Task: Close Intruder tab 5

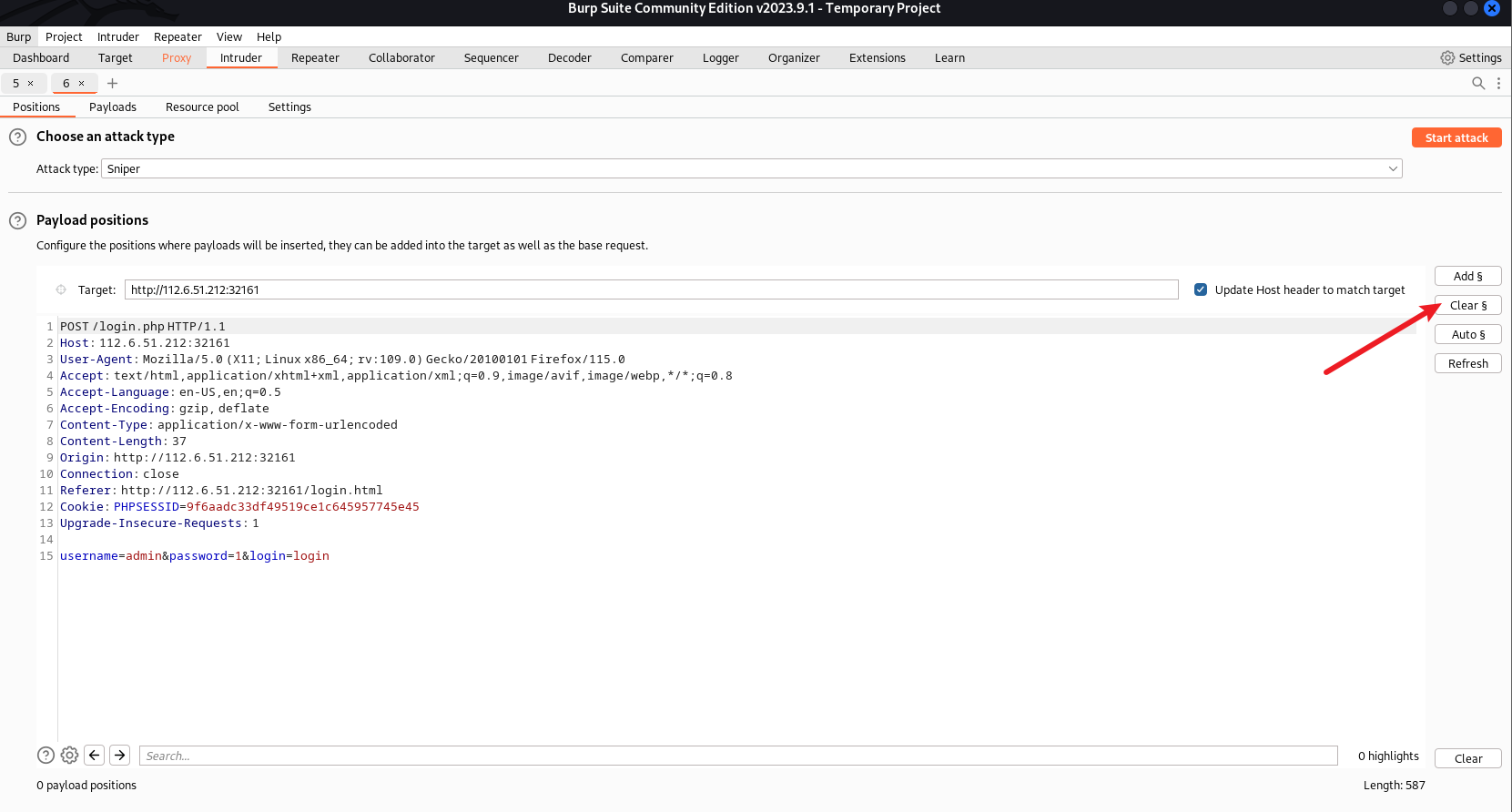Action: [30, 83]
